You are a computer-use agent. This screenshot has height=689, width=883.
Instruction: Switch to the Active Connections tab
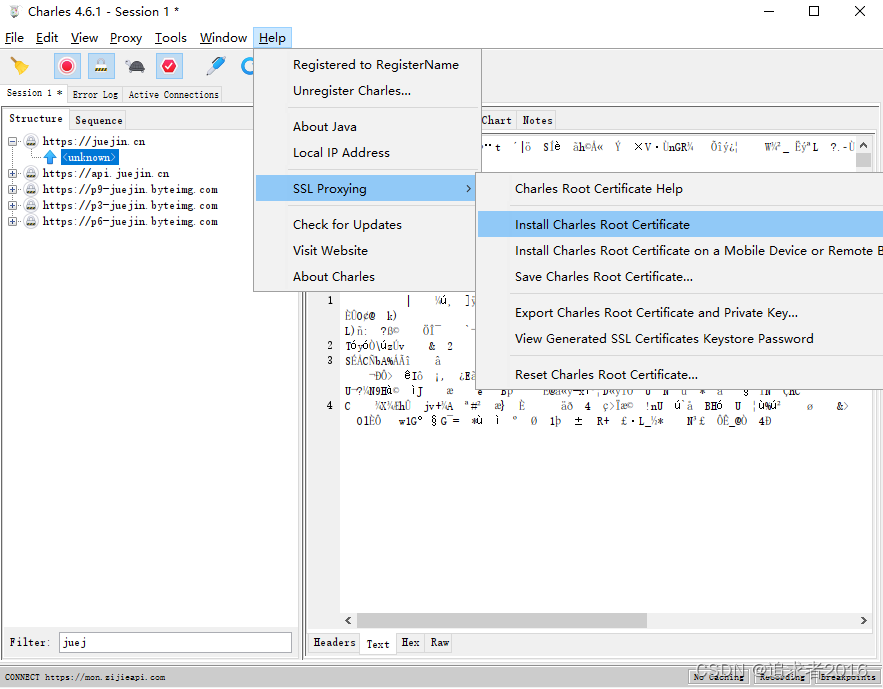[x=173, y=95]
